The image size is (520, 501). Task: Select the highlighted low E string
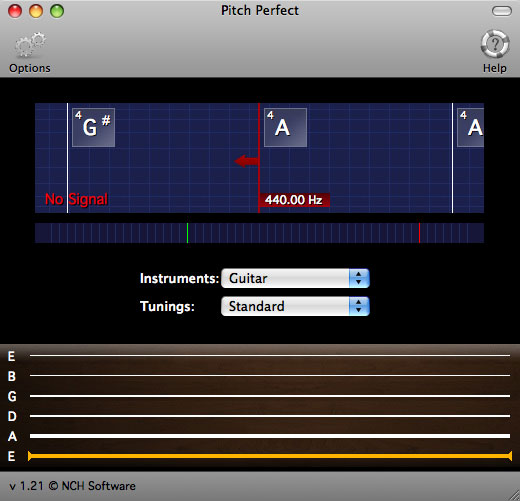tap(270, 456)
